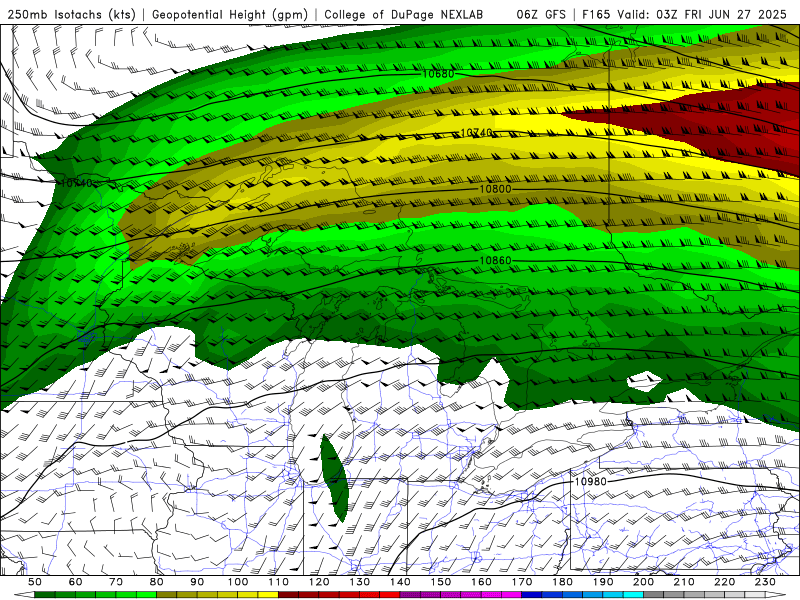Click the 220 knot legend label
Screen dimensions: 800x600
[x=725, y=582]
